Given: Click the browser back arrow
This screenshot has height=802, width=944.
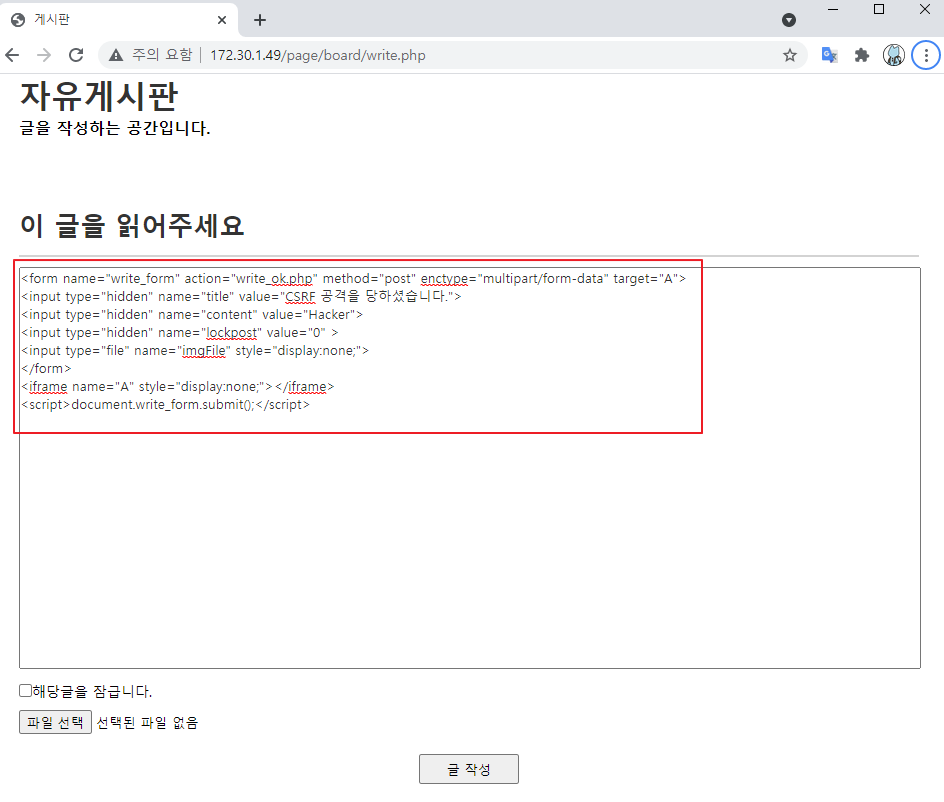Looking at the screenshot, I should [12, 55].
